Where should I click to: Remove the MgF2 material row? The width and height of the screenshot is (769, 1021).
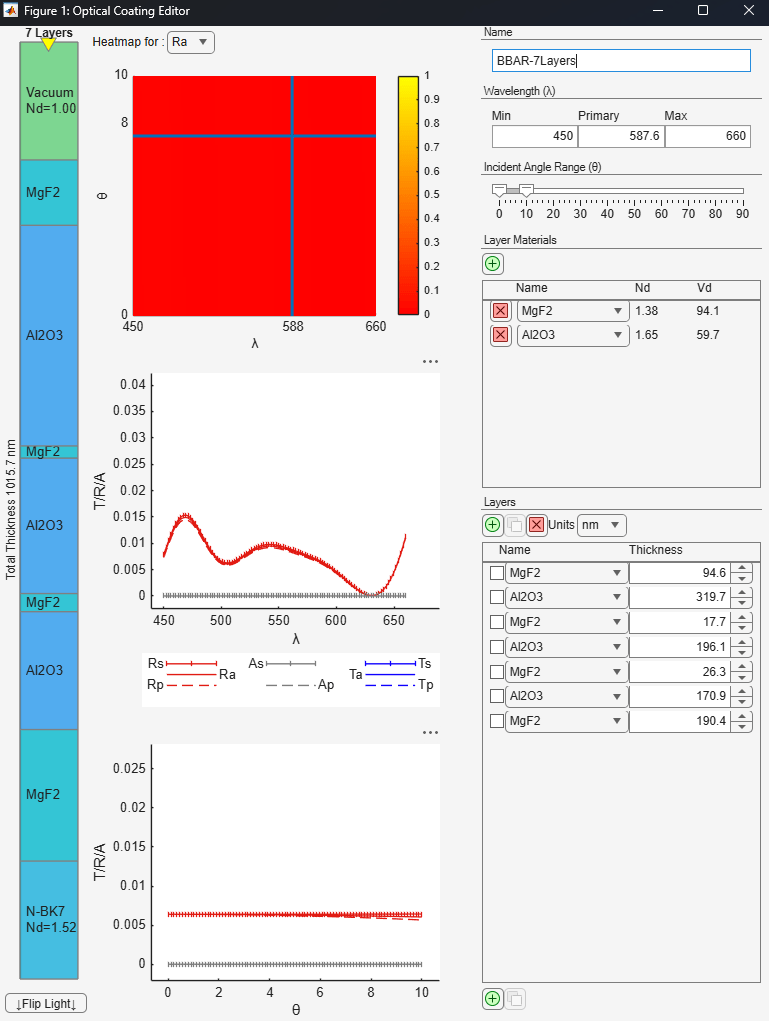500,311
